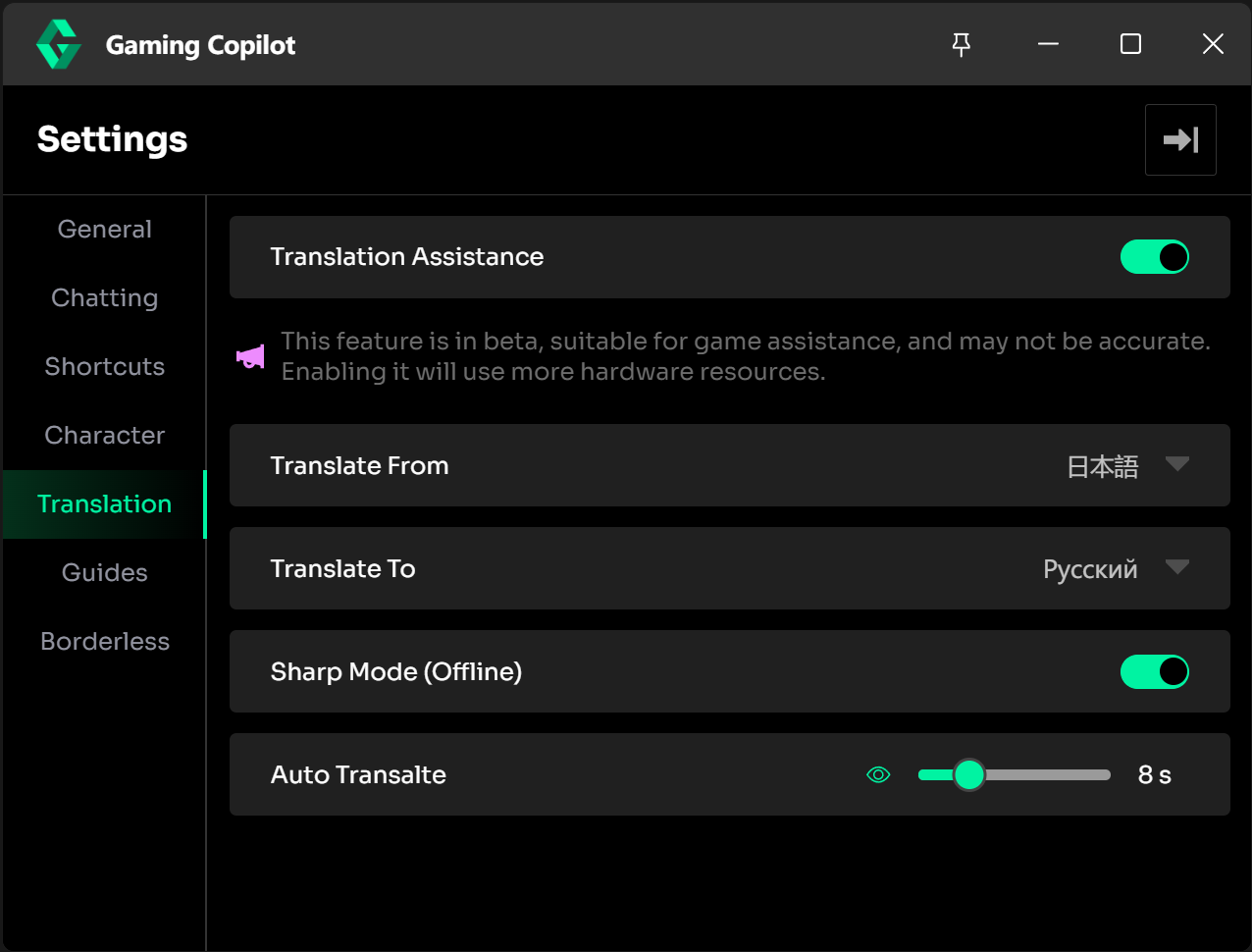The height and width of the screenshot is (952, 1252).
Task: Close the Gaming Copilot window
Action: (x=1213, y=44)
